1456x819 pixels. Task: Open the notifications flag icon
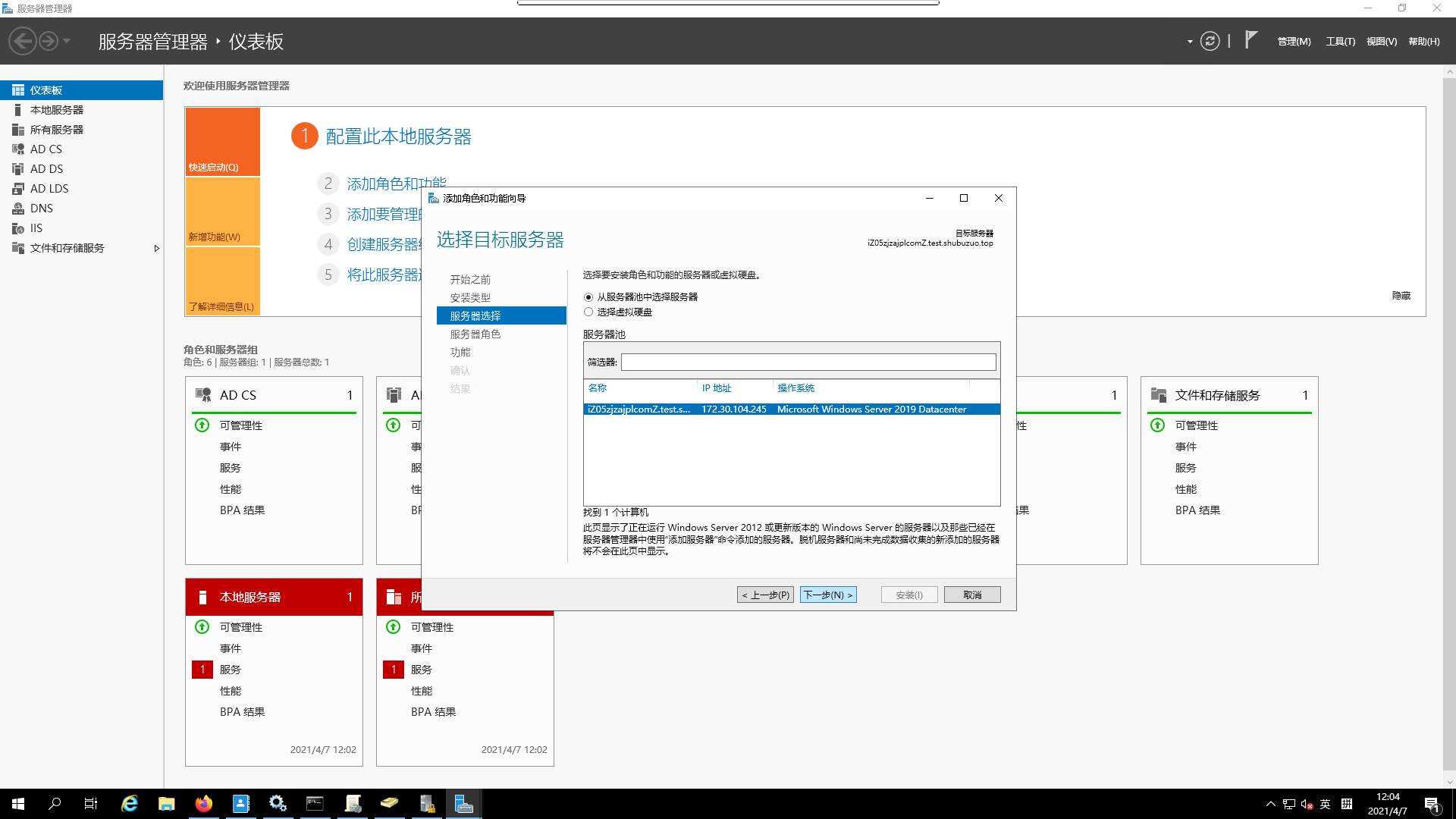click(1251, 39)
